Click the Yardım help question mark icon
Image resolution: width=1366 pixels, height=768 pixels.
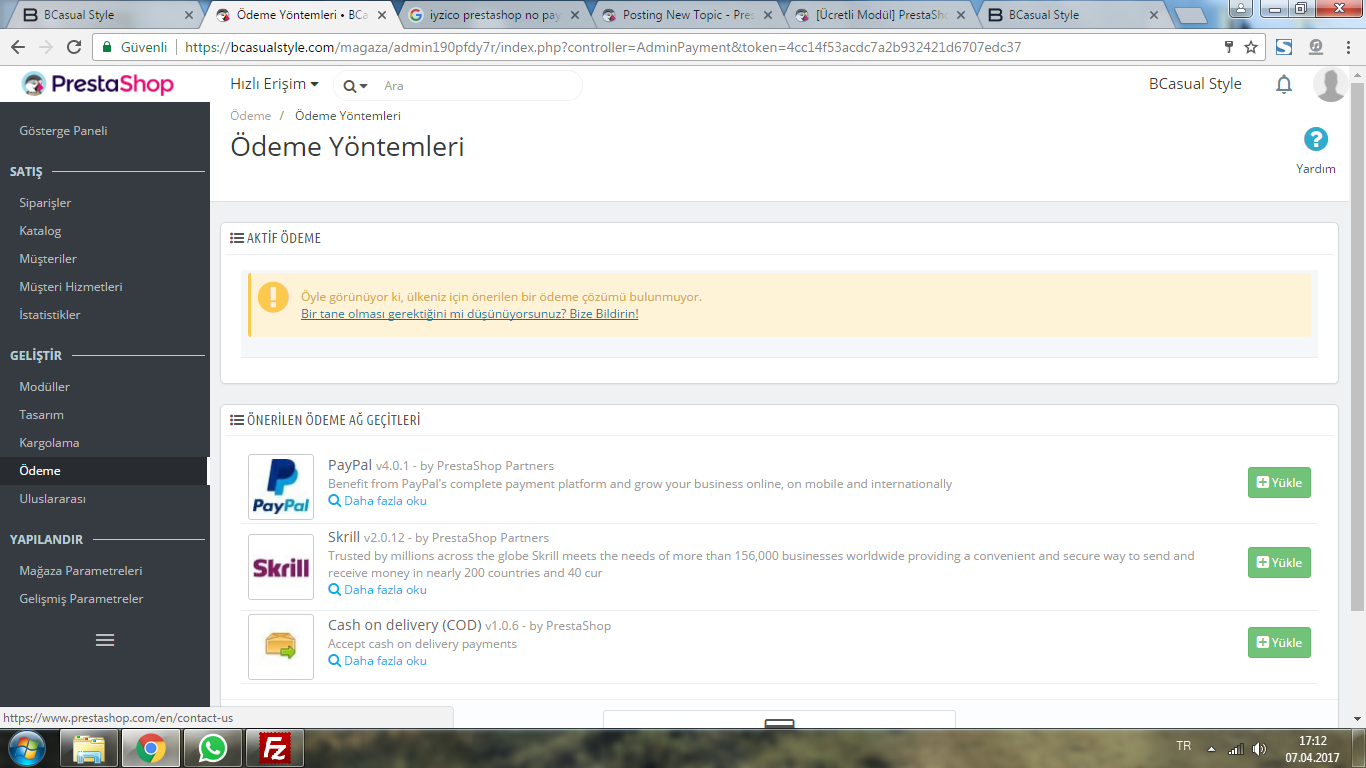(1316, 140)
